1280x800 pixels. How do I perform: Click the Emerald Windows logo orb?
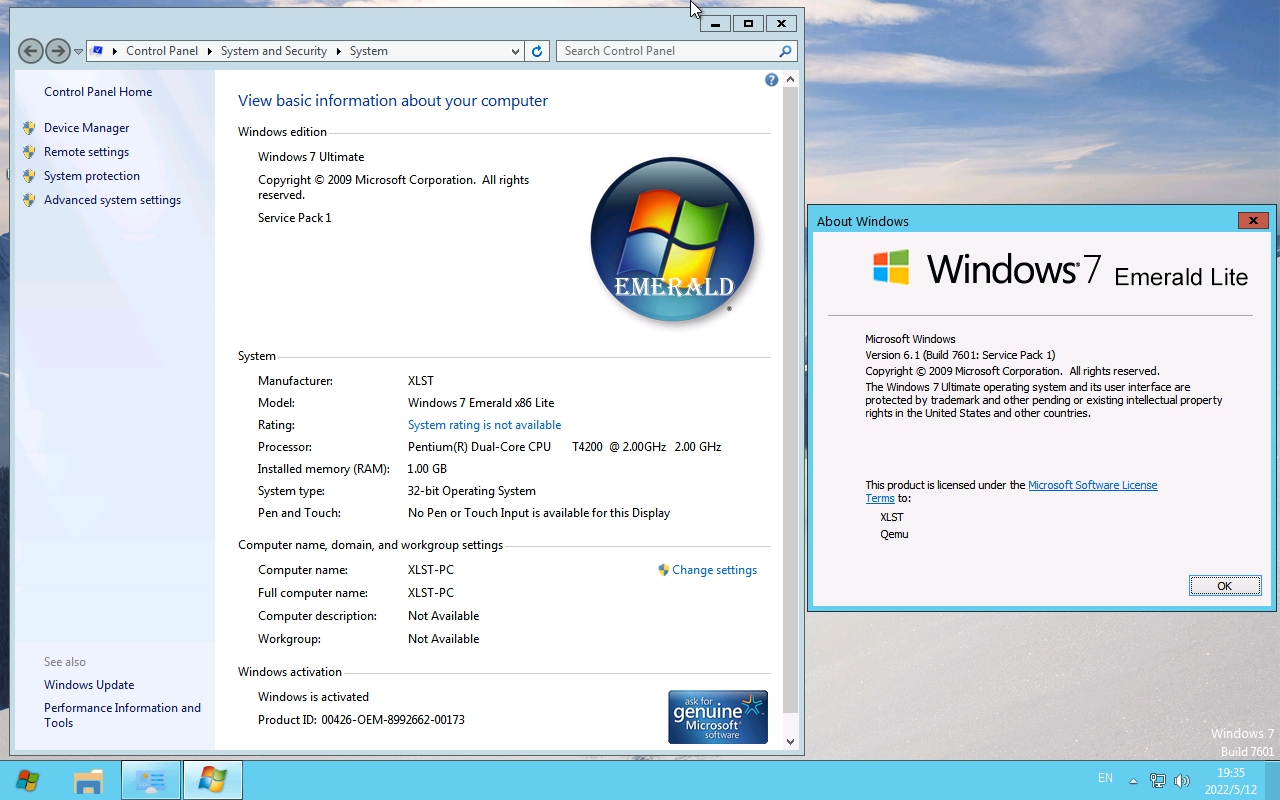pos(673,240)
